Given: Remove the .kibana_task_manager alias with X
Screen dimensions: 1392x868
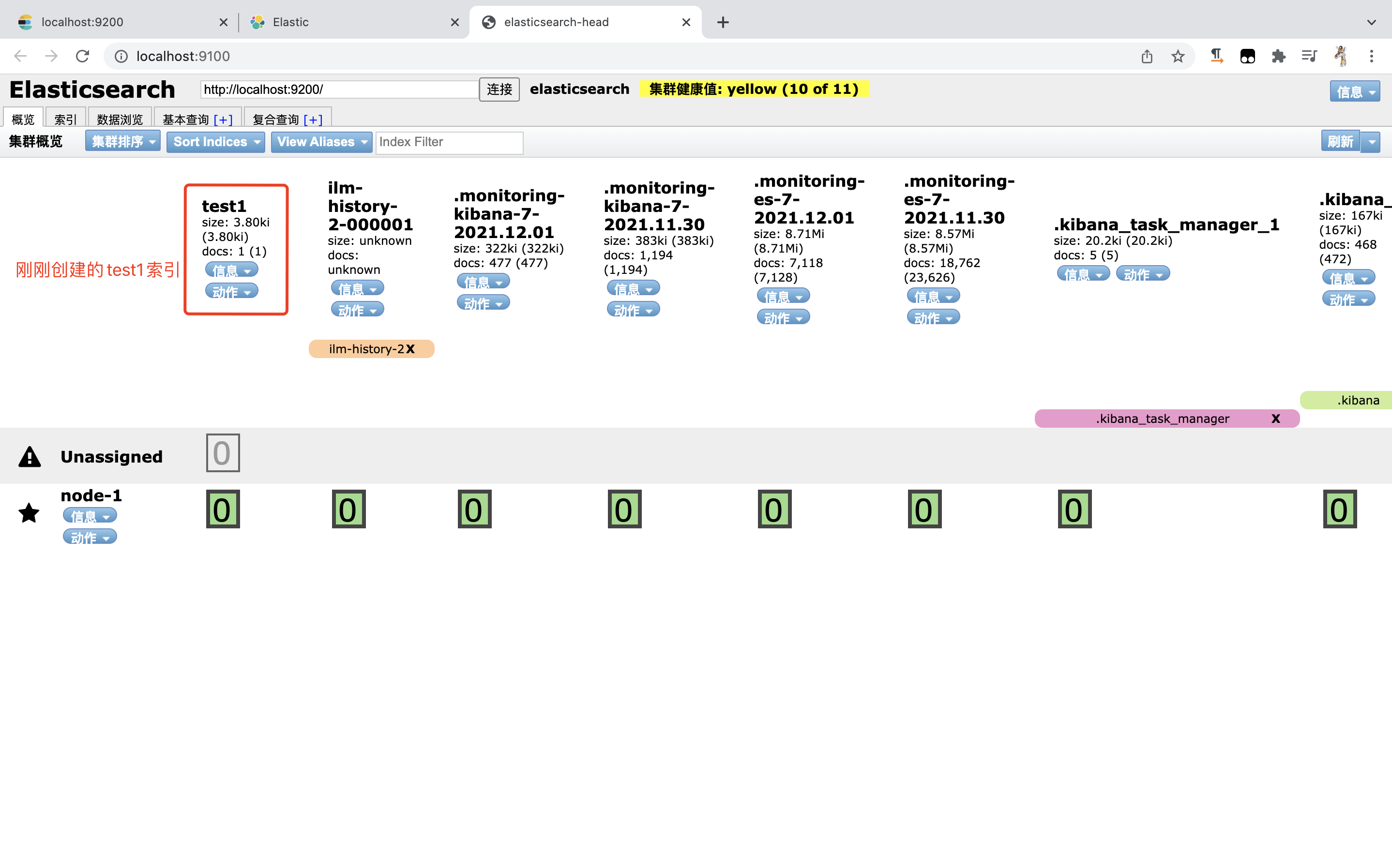Looking at the screenshot, I should (x=1275, y=419).
